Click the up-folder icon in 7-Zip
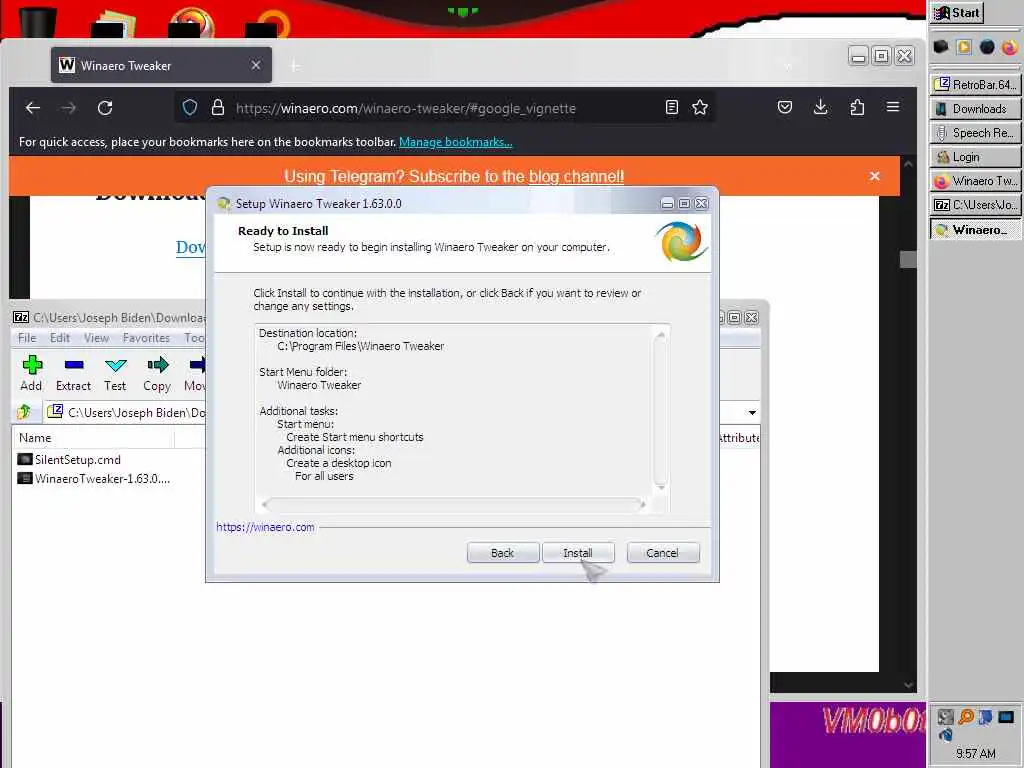The image size is (1024, 768). pos(25,412)
